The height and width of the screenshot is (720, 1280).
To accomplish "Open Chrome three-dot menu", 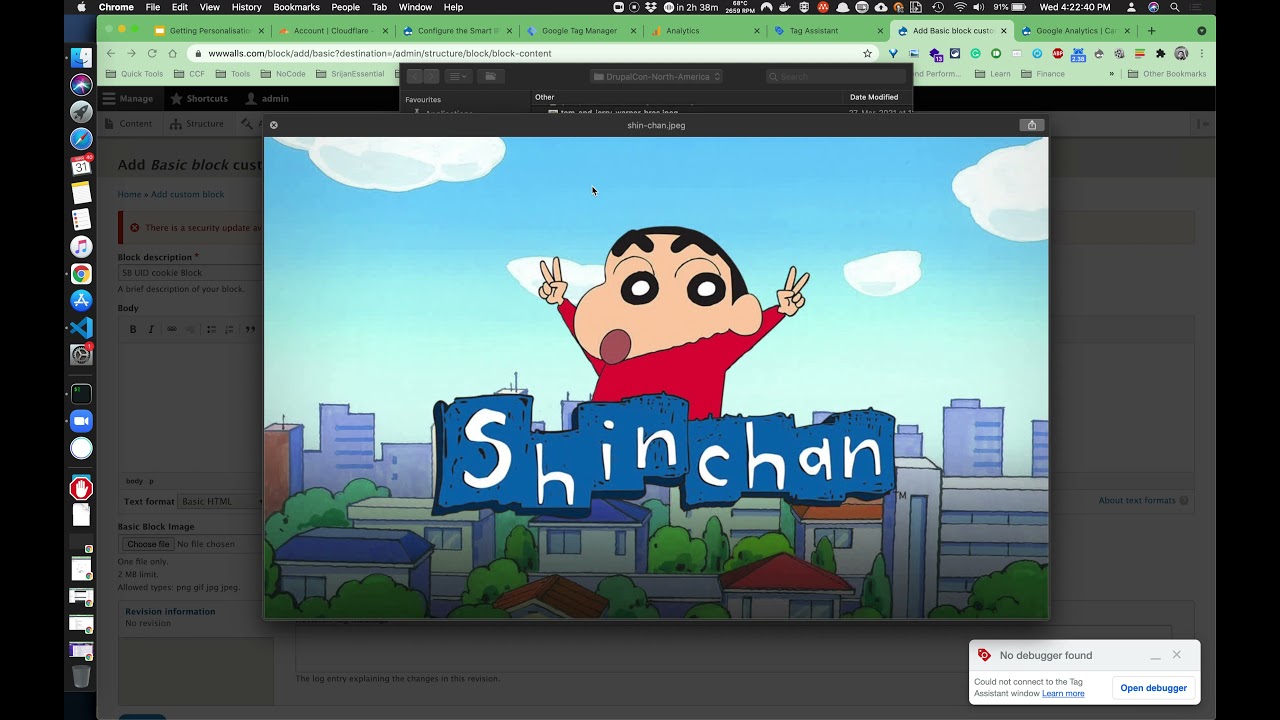I will 1201,53.
